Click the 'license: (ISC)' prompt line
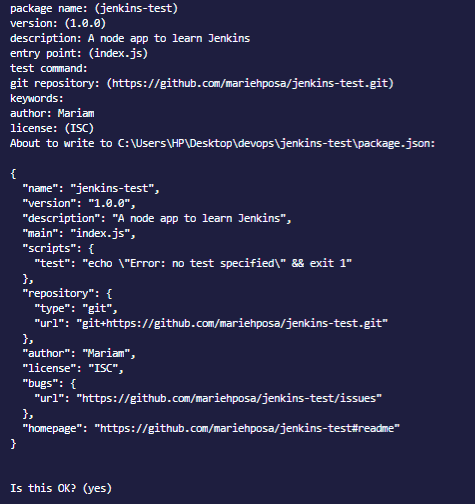475x504 pixels. point(52,128)
